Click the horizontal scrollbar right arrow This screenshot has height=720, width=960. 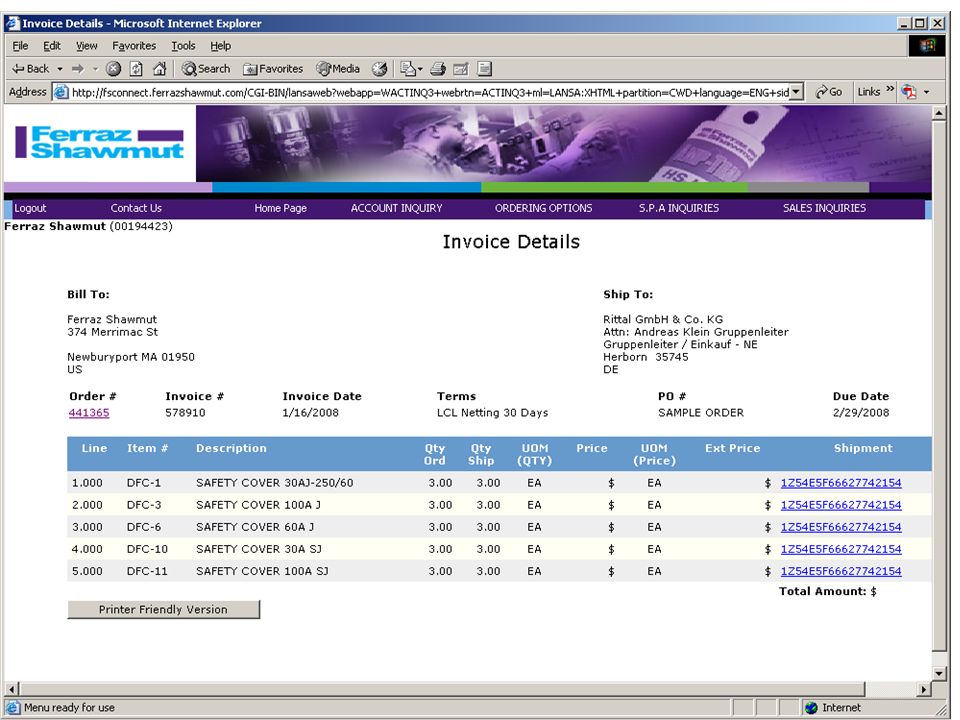pos(924,689)
